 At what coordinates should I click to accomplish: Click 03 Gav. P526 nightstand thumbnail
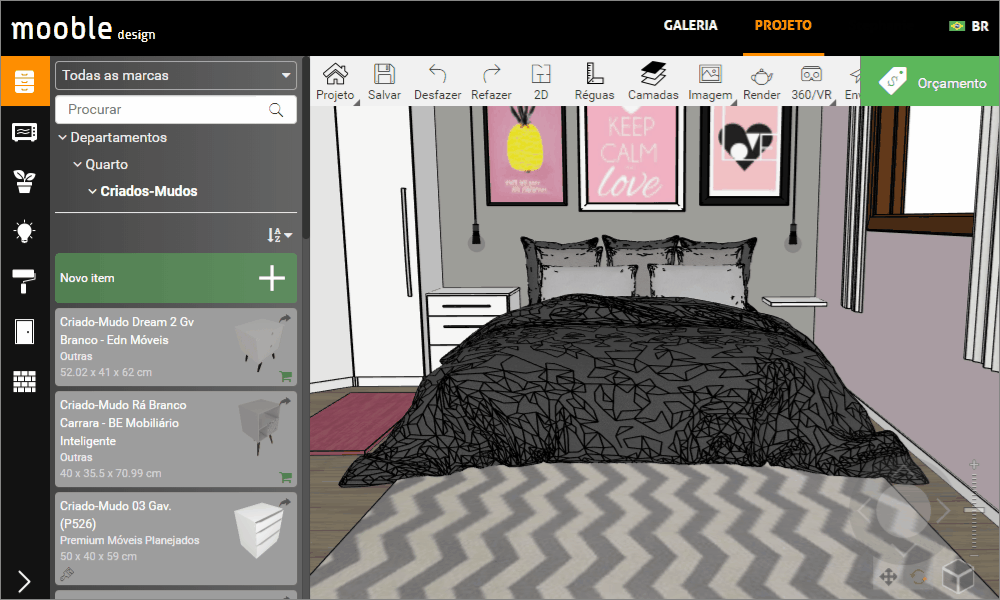pyautogui.click(x=258, y=530)
